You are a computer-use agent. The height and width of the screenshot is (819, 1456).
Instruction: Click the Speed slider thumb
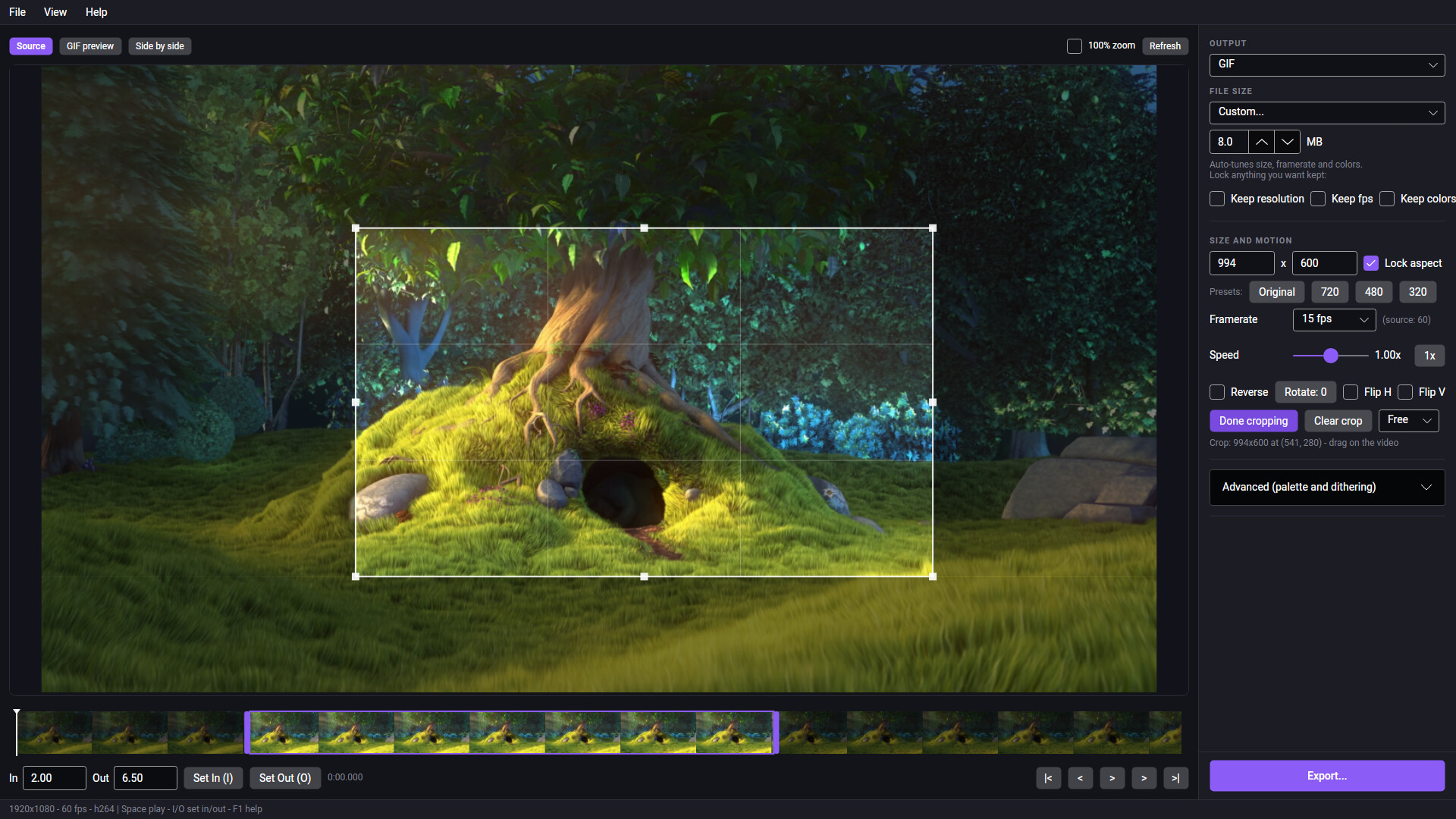(x=1330, y=356)
